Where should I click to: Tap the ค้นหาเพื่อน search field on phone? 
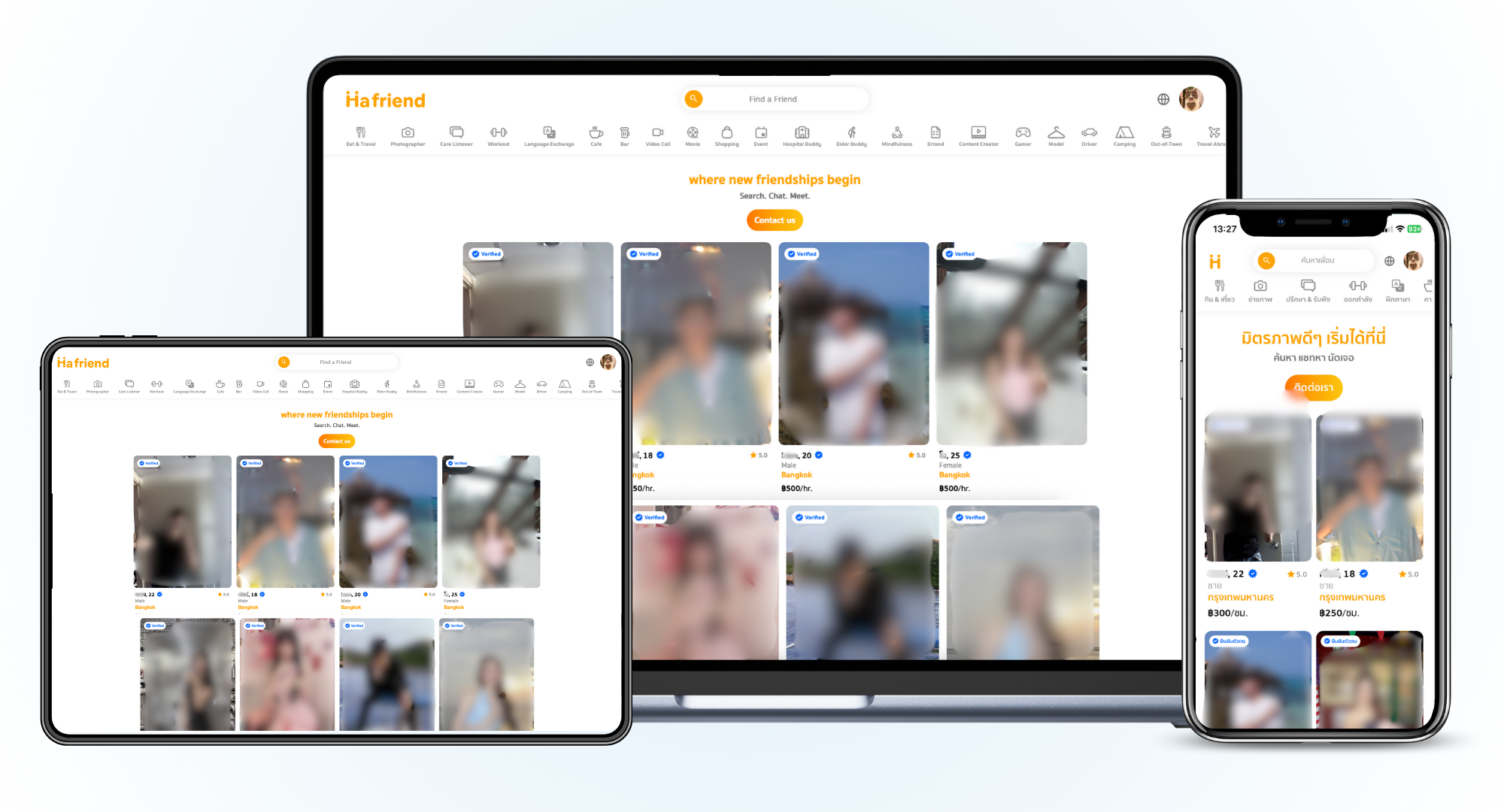point(1314,260)
